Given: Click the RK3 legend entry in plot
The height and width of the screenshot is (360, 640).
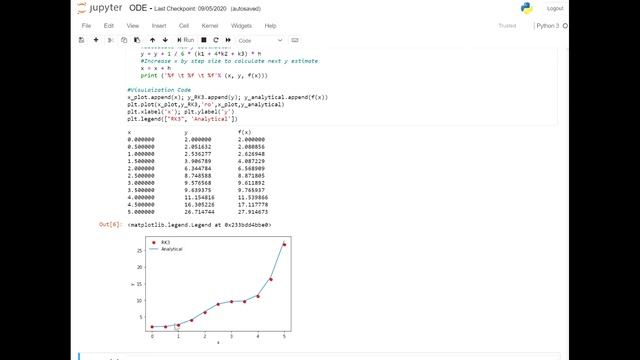Looking at the screenshot, I should pyautogui.click(x=160, y=242).
